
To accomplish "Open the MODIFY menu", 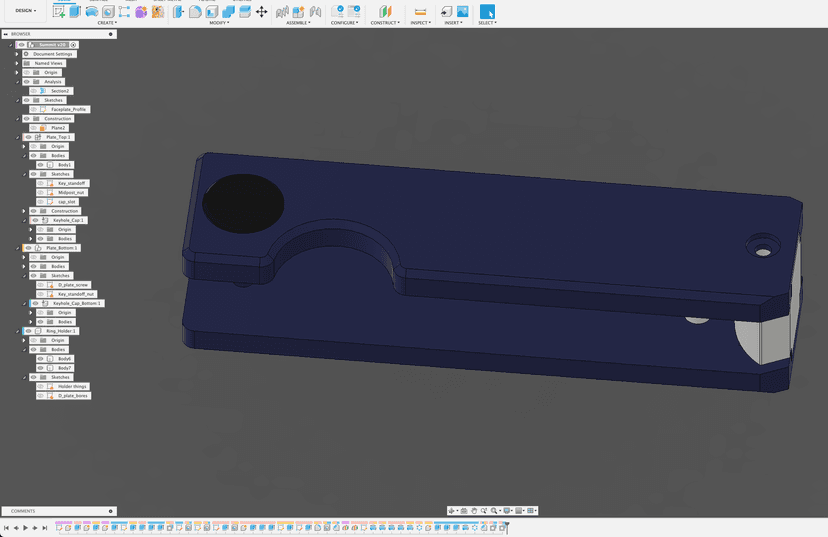I will coord(219,23).
